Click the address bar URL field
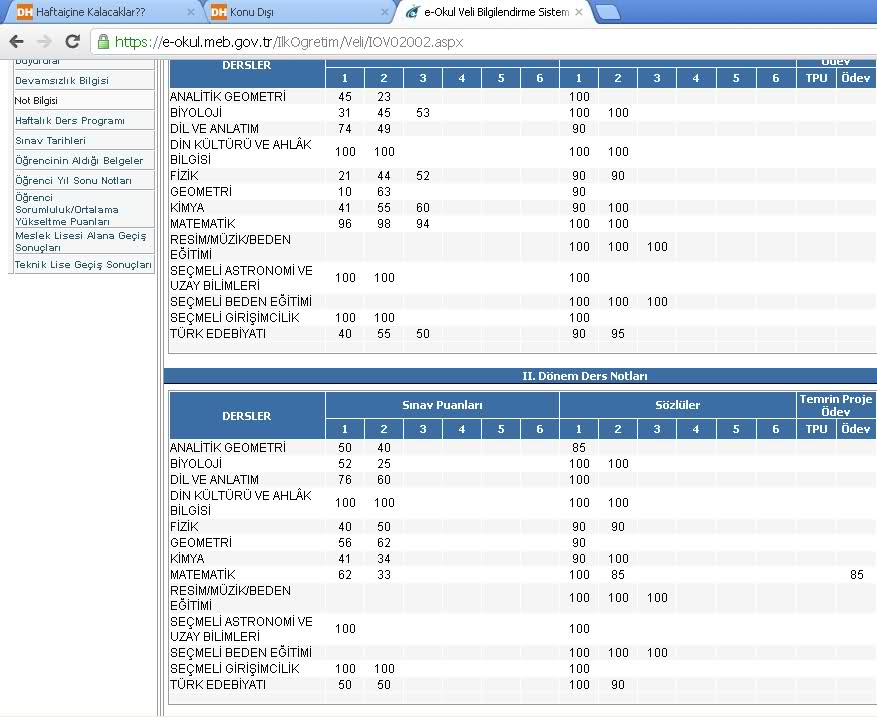877x717 pixels. click(x=400, y=42)
